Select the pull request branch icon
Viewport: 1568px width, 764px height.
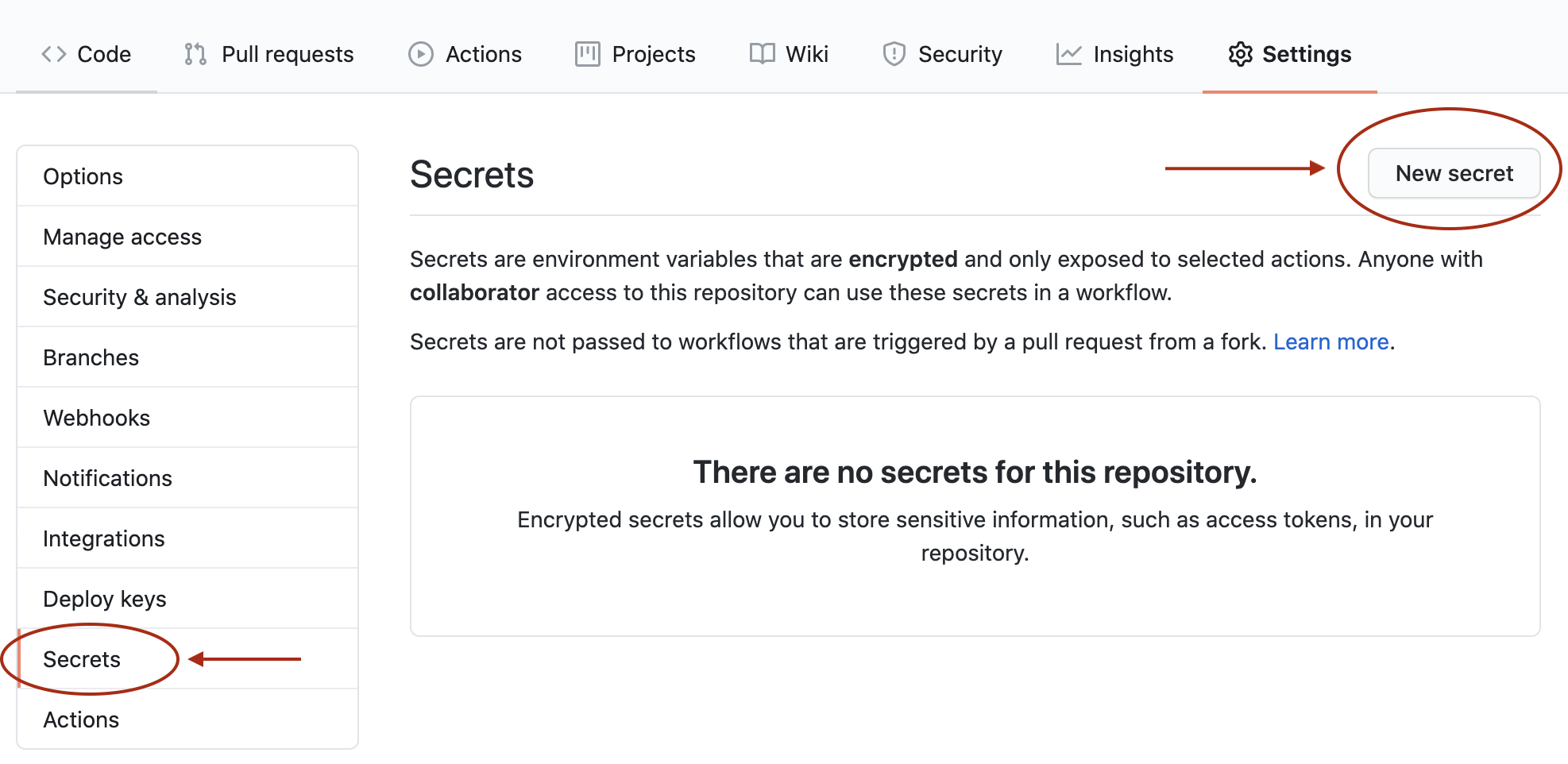(x=193, y=54)
